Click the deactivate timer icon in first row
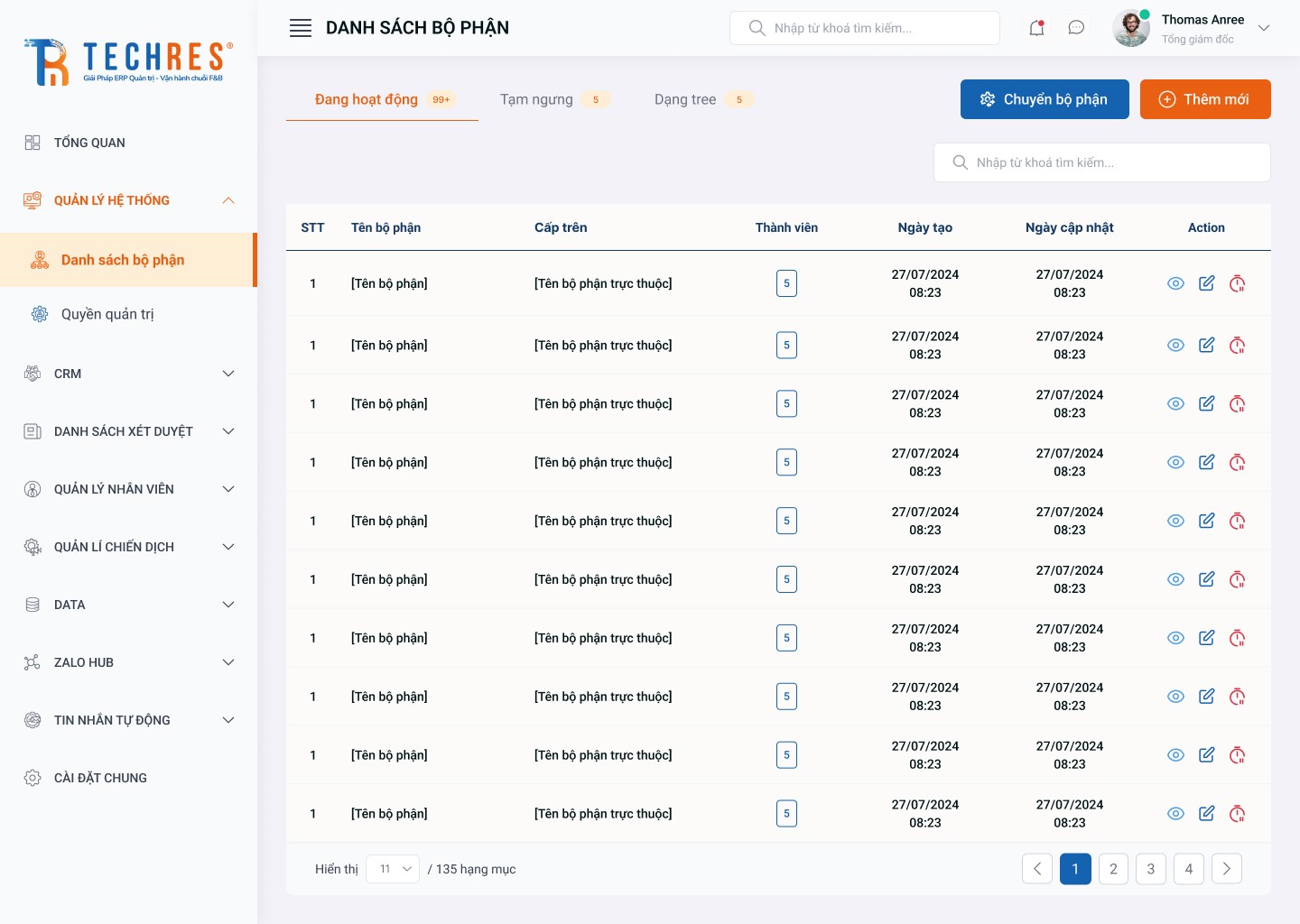The width and height of the screenshot is (1300, 924). click(x=1238, y=283)
